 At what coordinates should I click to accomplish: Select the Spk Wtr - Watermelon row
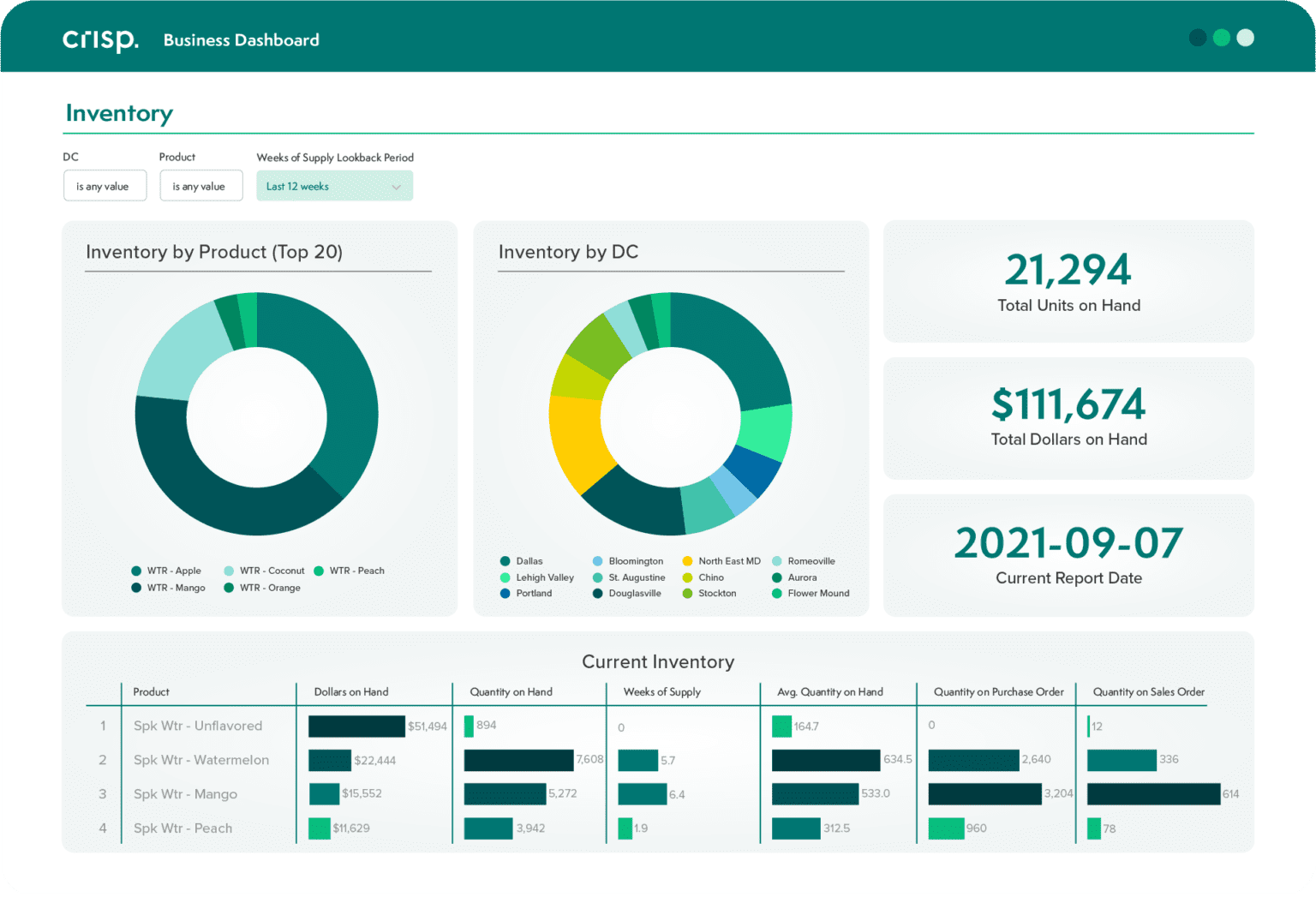201,760
